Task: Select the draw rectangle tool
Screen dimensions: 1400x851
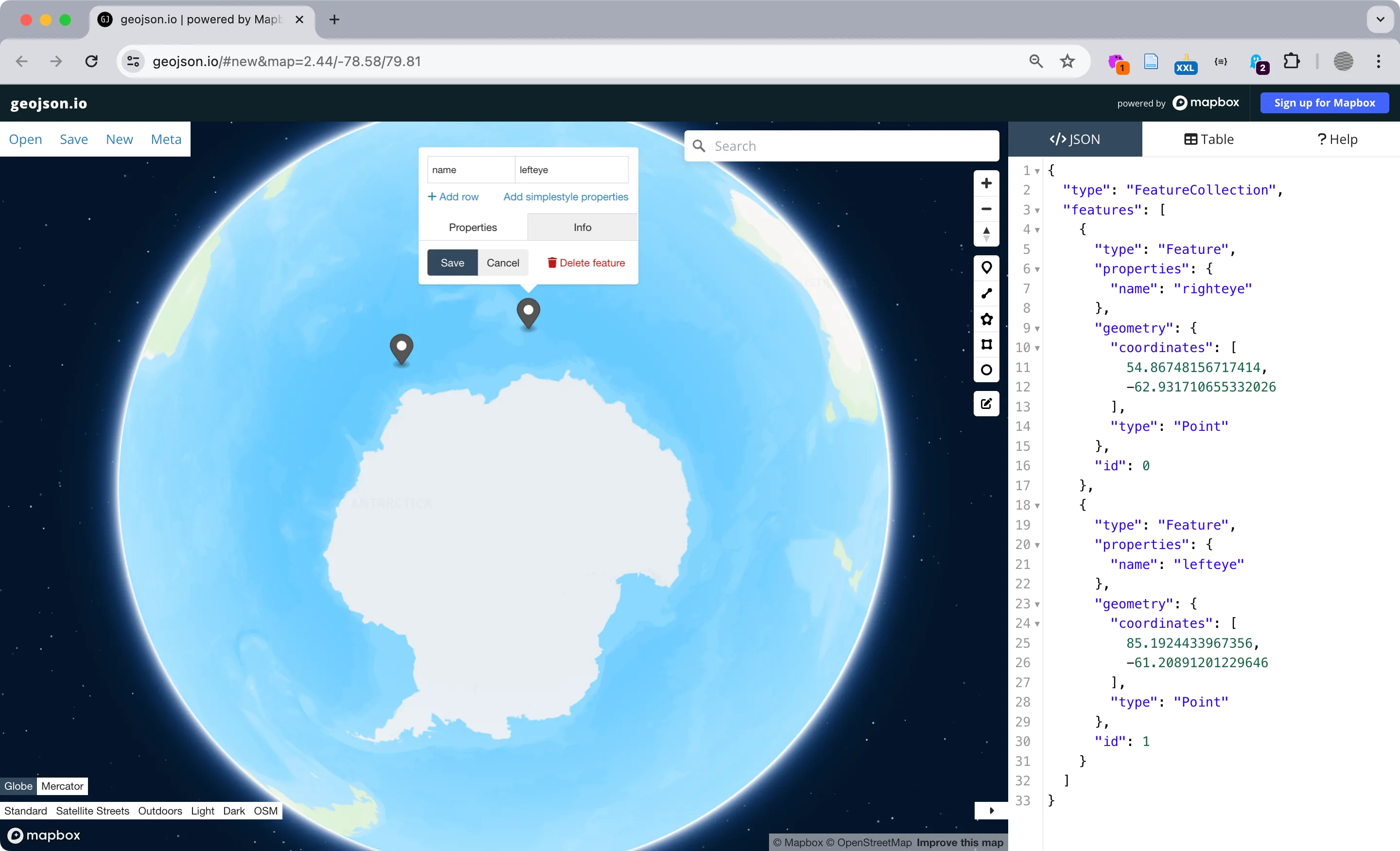Action: [986, 344]
